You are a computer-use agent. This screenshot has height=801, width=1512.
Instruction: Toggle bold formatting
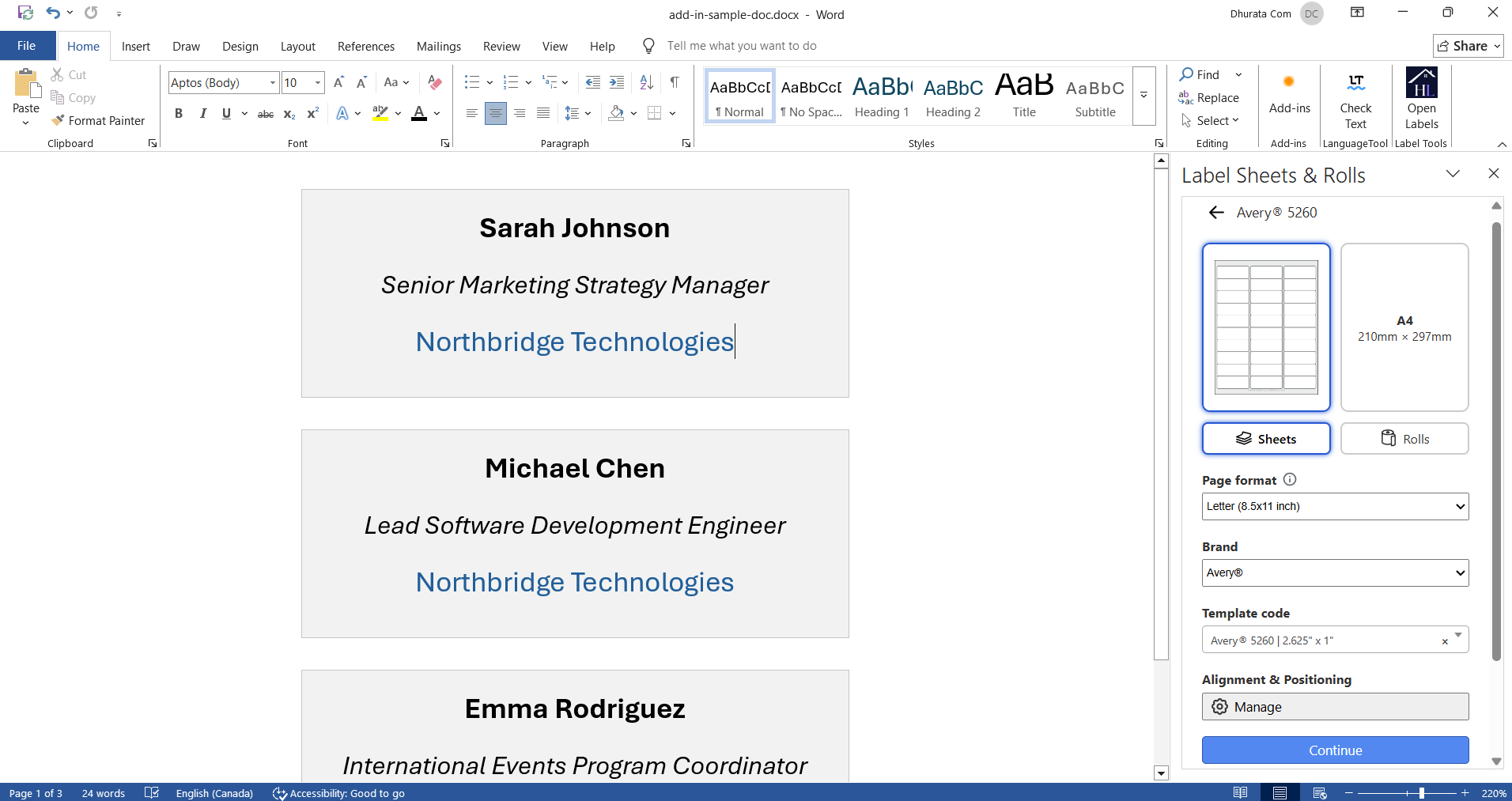[x=178, y=113]
